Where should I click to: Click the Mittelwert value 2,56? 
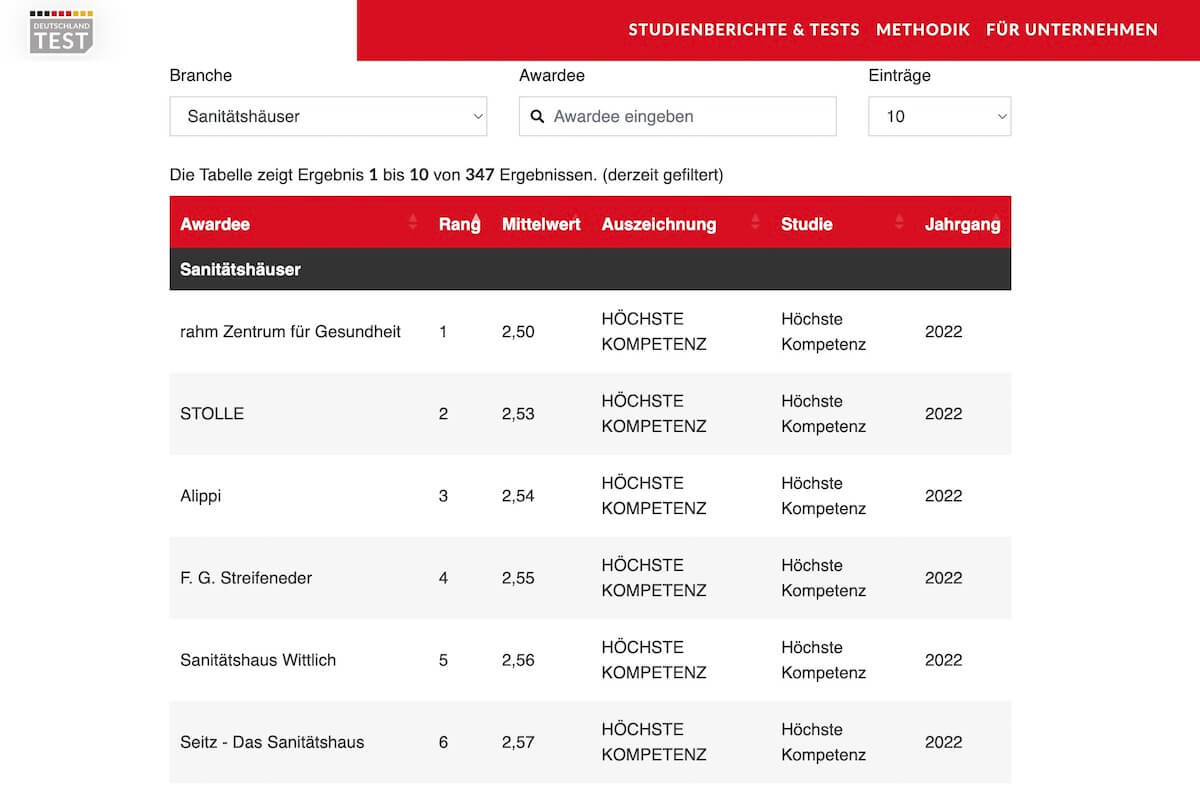tap(518, 659)
